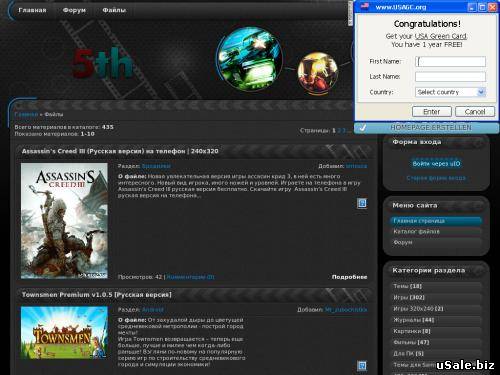The image size is (500, 375).
Task: Open the Select country dropdown
Action: [x=450, y=92]
